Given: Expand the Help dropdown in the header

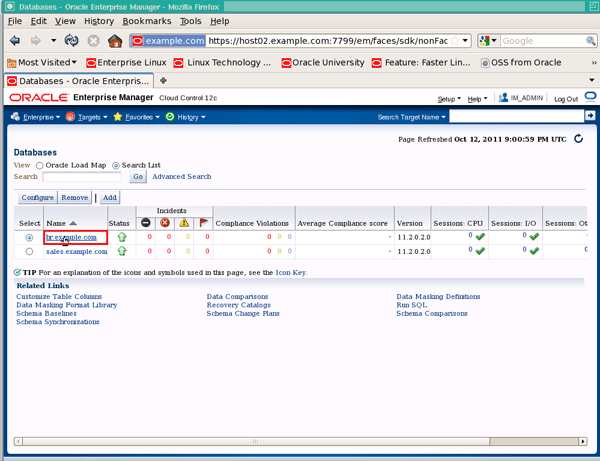Looking at the screenshot, I should [477, 99].
